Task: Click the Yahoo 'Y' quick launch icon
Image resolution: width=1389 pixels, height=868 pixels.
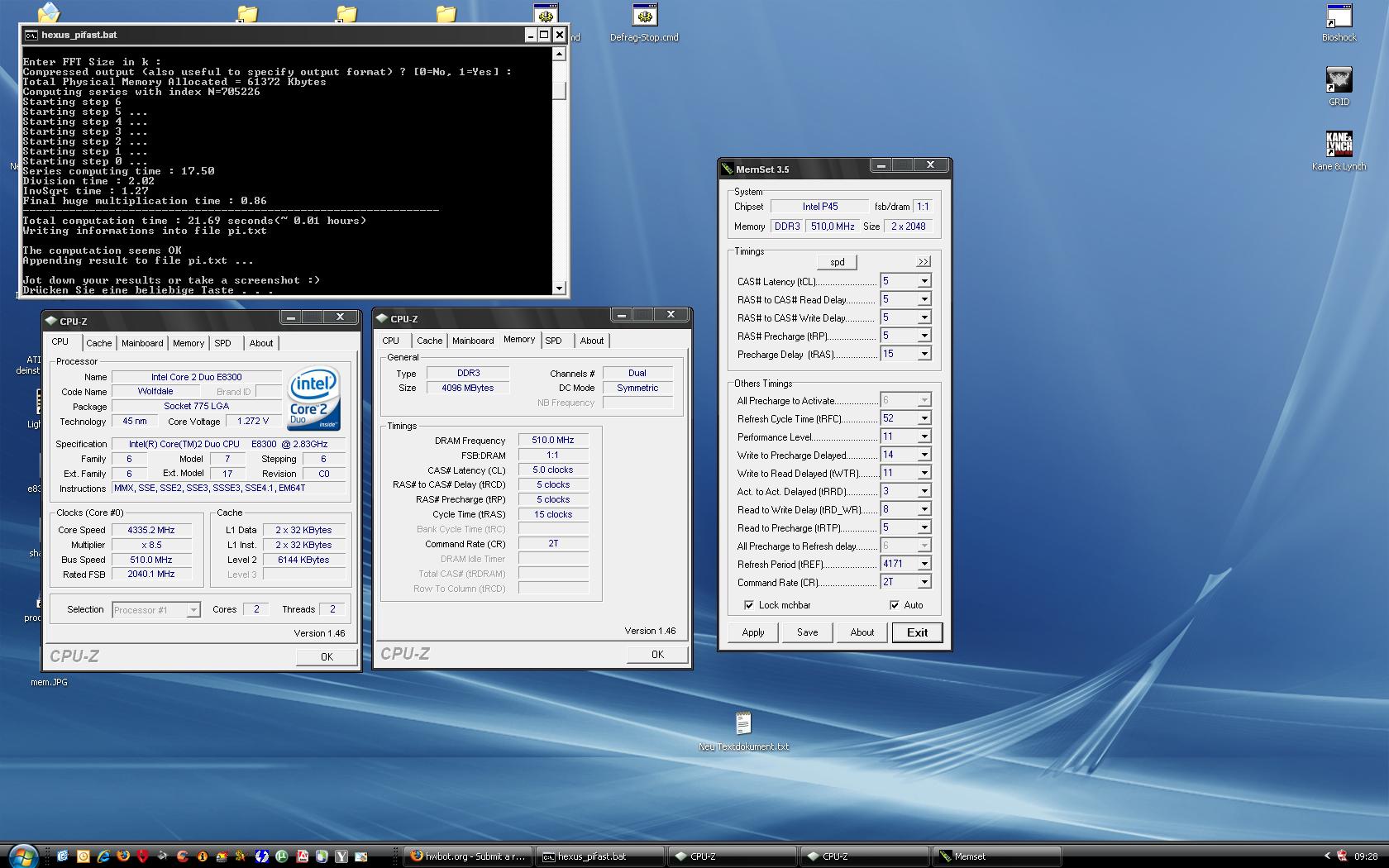Action: 341,856
